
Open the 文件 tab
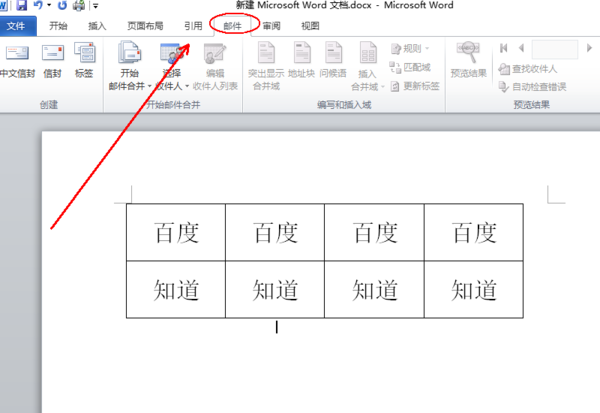coord(16,26)
